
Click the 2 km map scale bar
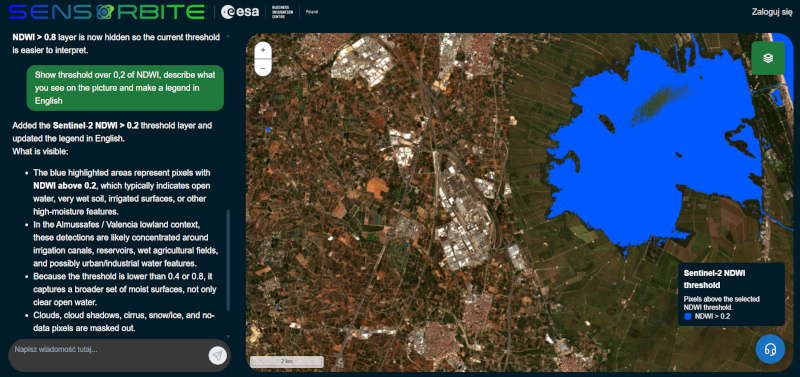coord(287,362)
